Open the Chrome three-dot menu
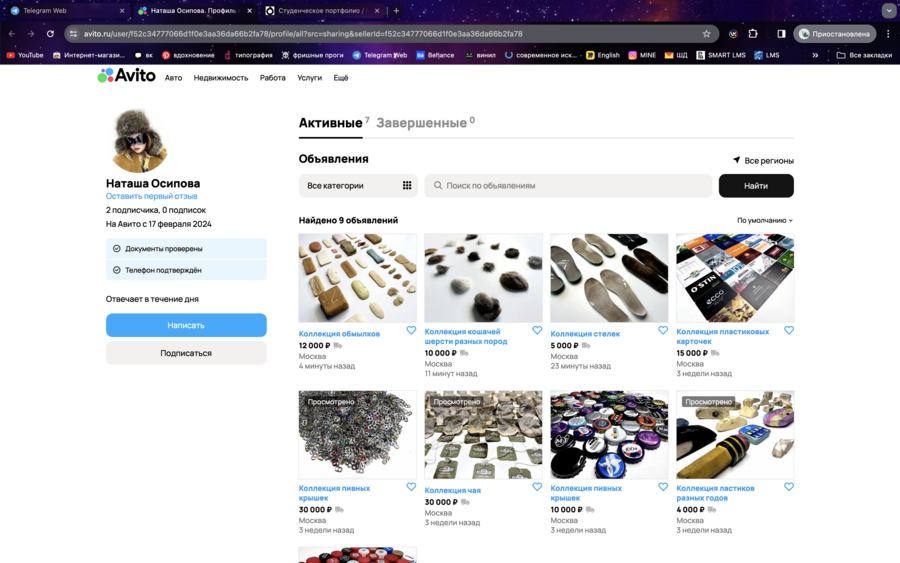This screenshot has height=563, width=900. click(x=888, y=34)
